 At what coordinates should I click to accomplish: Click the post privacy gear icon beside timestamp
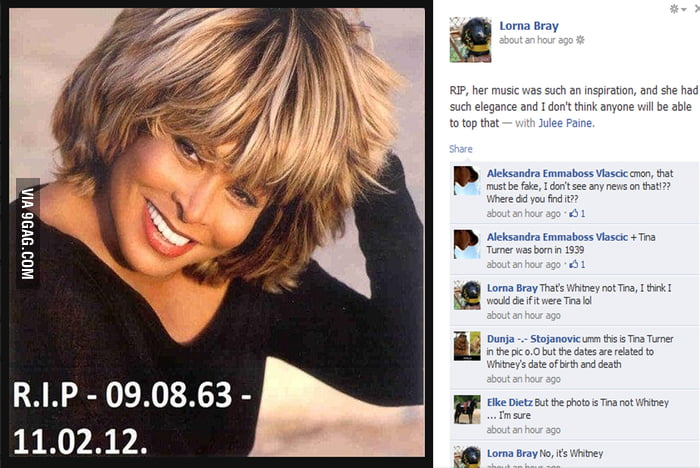tap(580, 40)
